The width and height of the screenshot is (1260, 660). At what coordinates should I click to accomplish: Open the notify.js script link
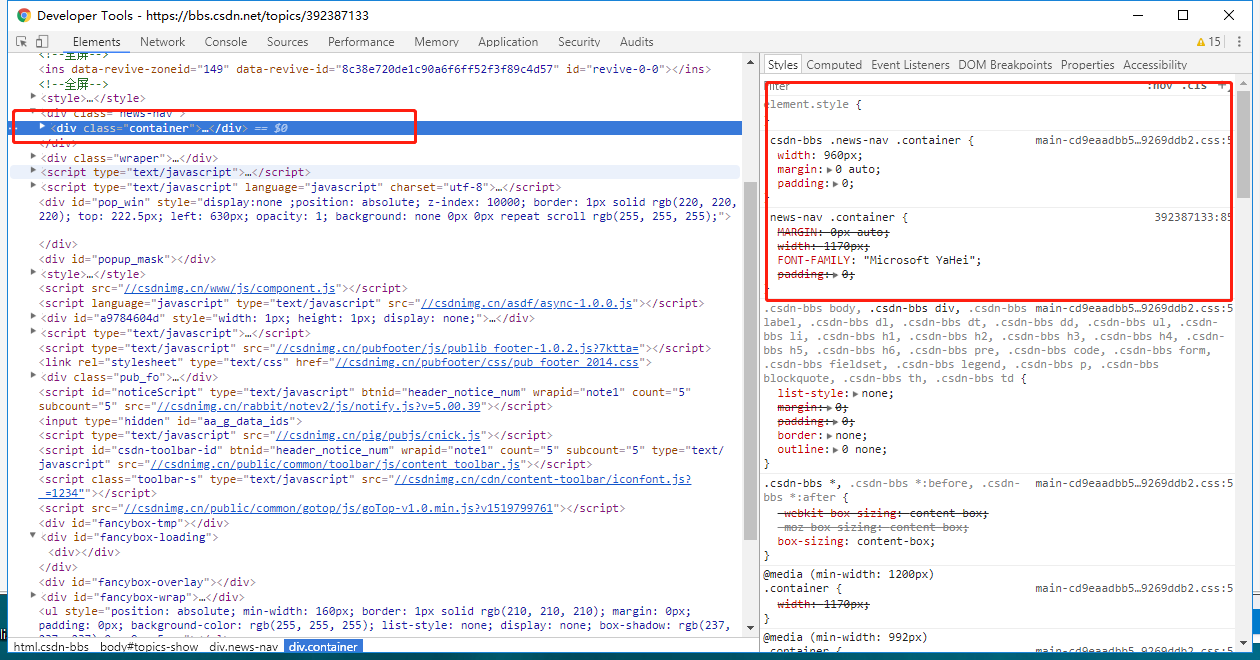(319, 407)
